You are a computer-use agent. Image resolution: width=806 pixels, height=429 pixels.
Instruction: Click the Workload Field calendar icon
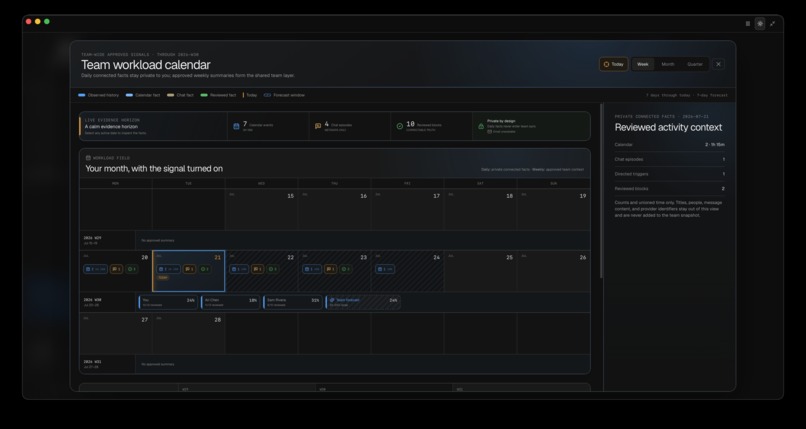tap(88, 158)
